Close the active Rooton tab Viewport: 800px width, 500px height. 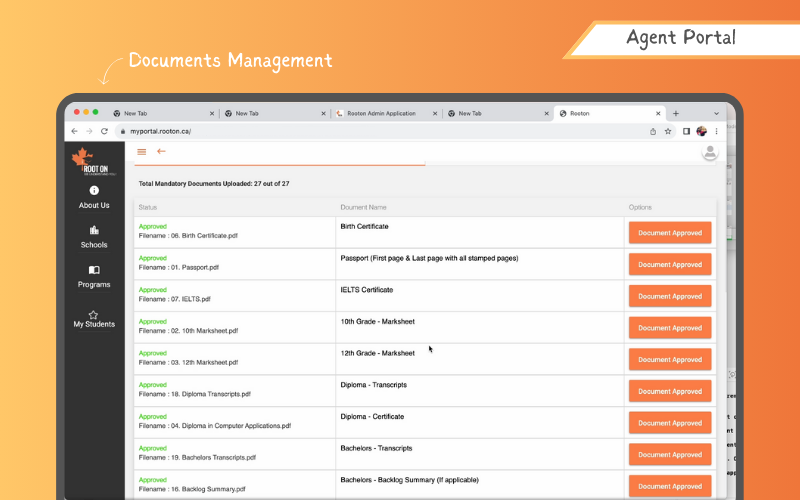pyautogui.click(x=658, y=113)
